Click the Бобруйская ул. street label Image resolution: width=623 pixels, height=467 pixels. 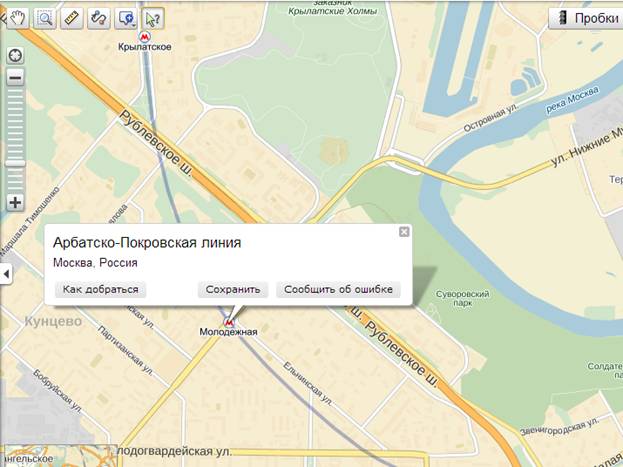(58, 391)
